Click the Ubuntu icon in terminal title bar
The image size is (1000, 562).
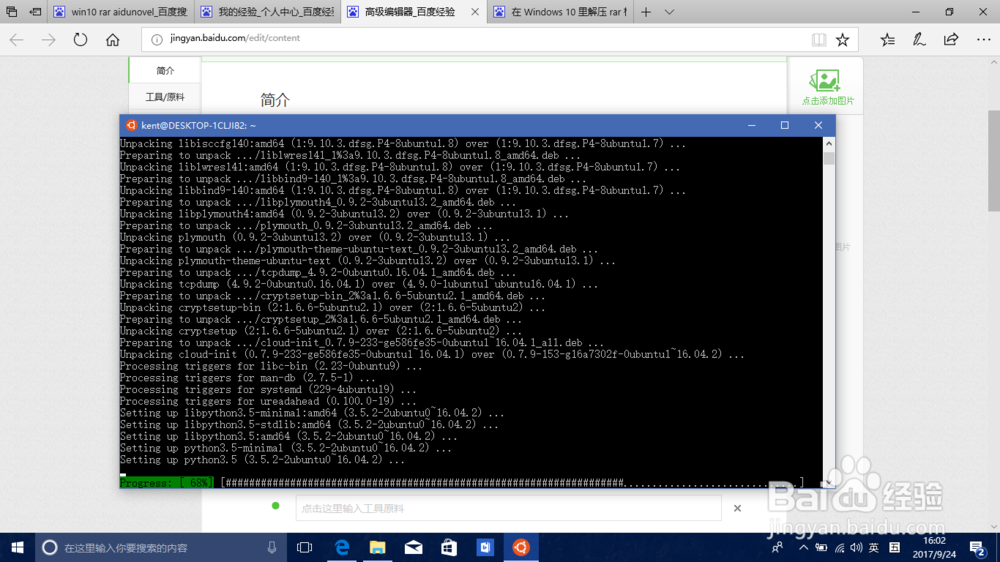coord(131,125)
